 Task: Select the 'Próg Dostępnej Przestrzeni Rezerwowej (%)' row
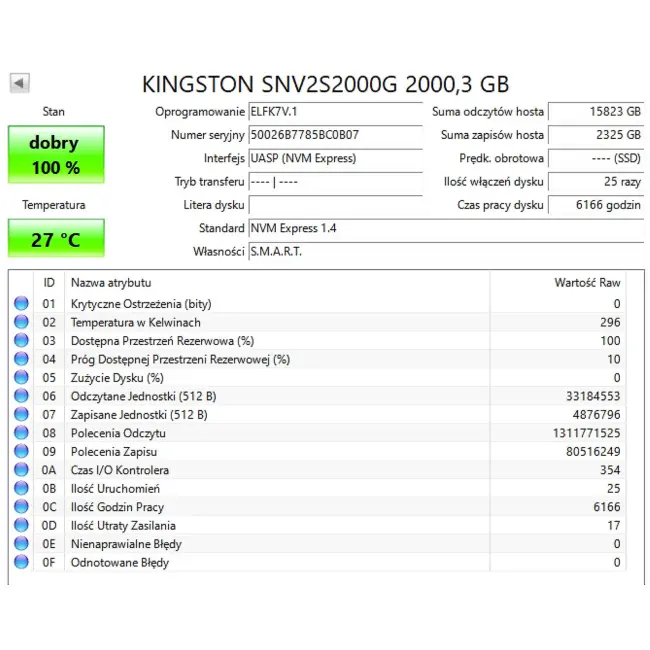tap(318, 359)
